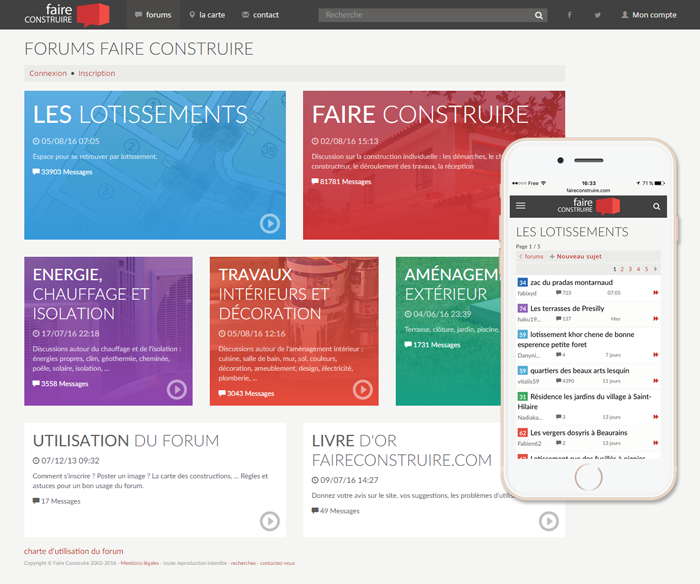The width and height of the screenshot is (700, 584).
Task: Open Les Lotissements forum title
Action: [x=141, y=115]
